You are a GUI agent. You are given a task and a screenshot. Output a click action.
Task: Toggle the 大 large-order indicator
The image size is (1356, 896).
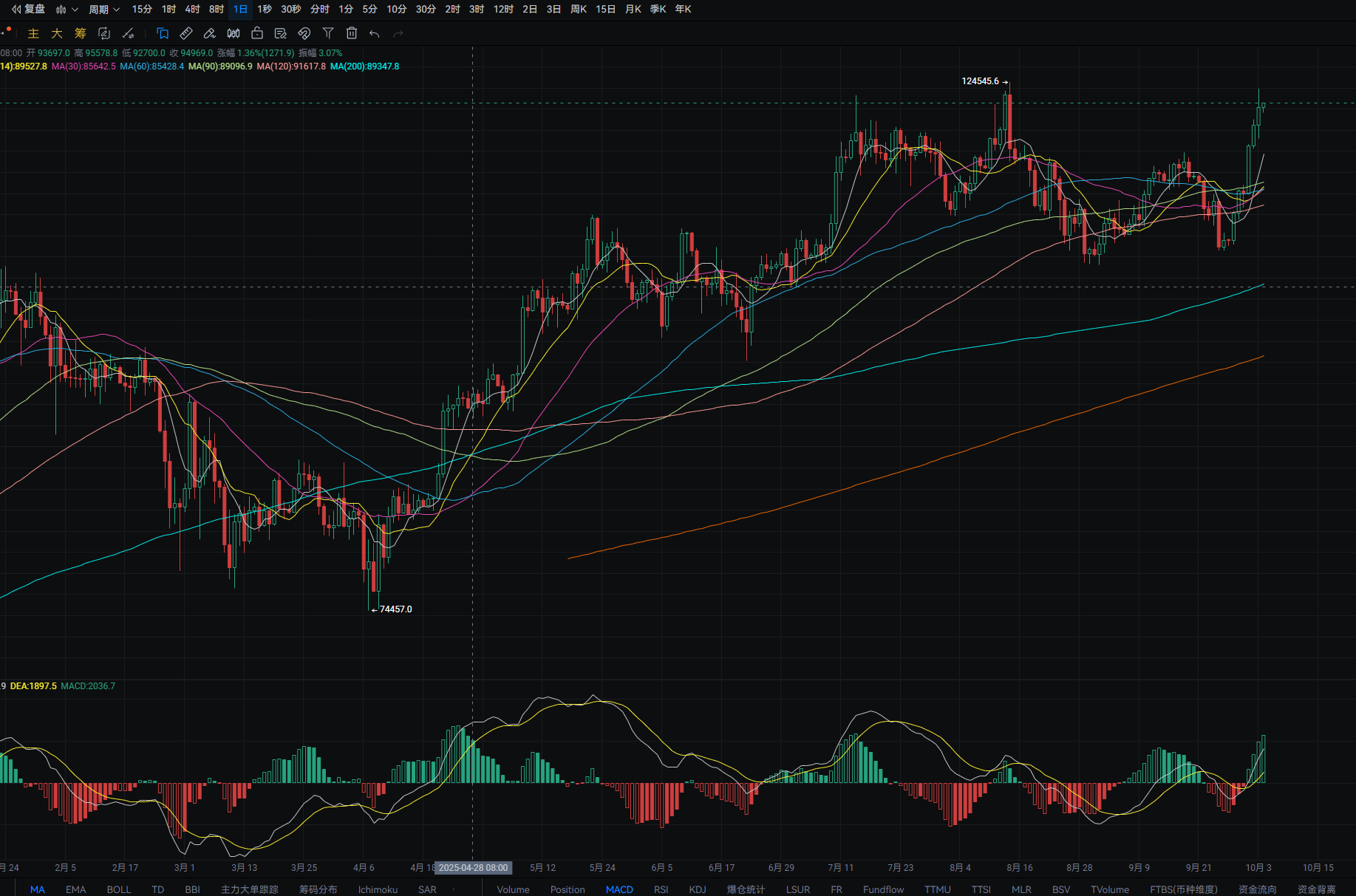coord(57,33)
